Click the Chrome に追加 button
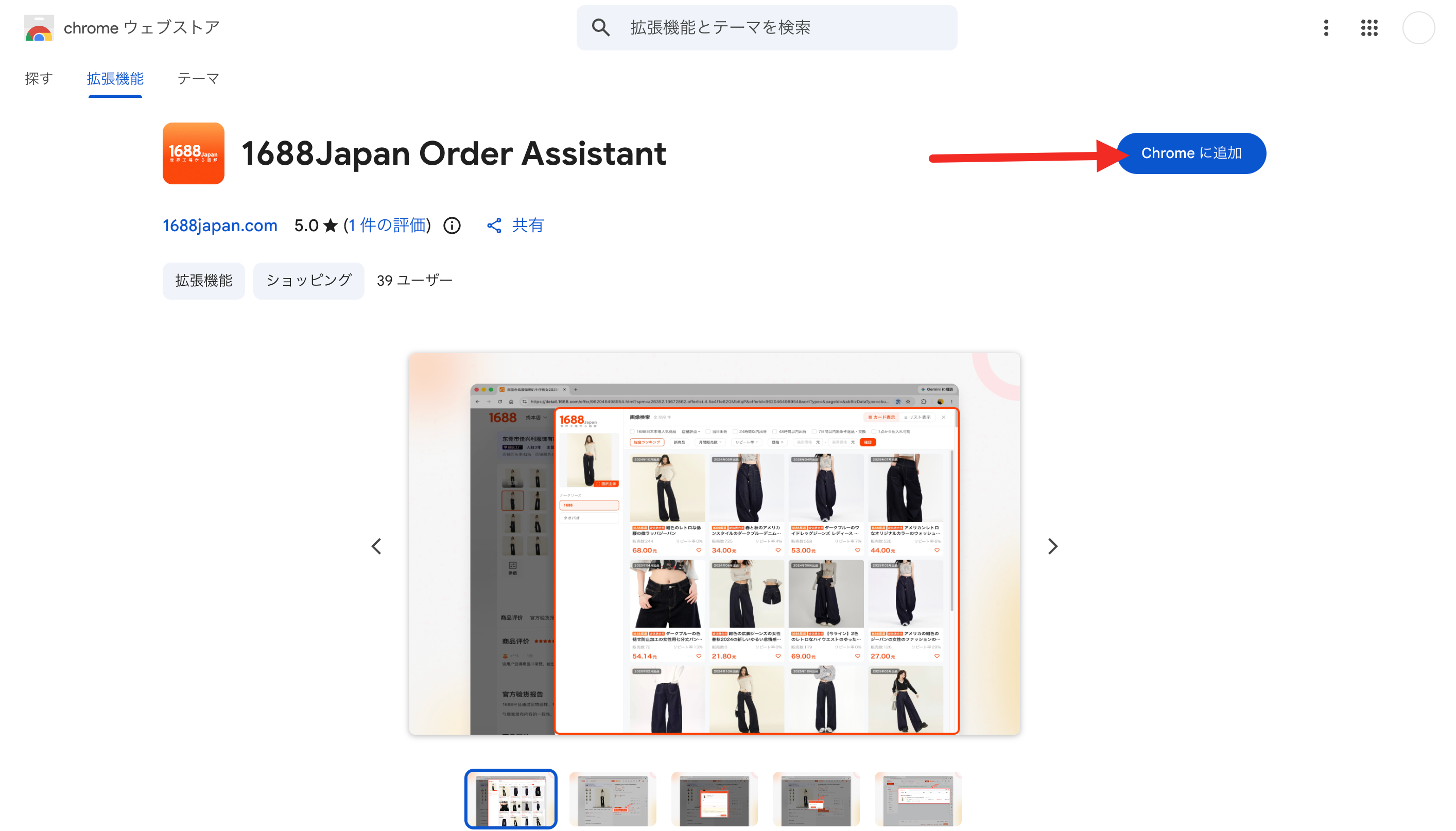This screenshot has width=1456, height=831. pos(1191,153)
